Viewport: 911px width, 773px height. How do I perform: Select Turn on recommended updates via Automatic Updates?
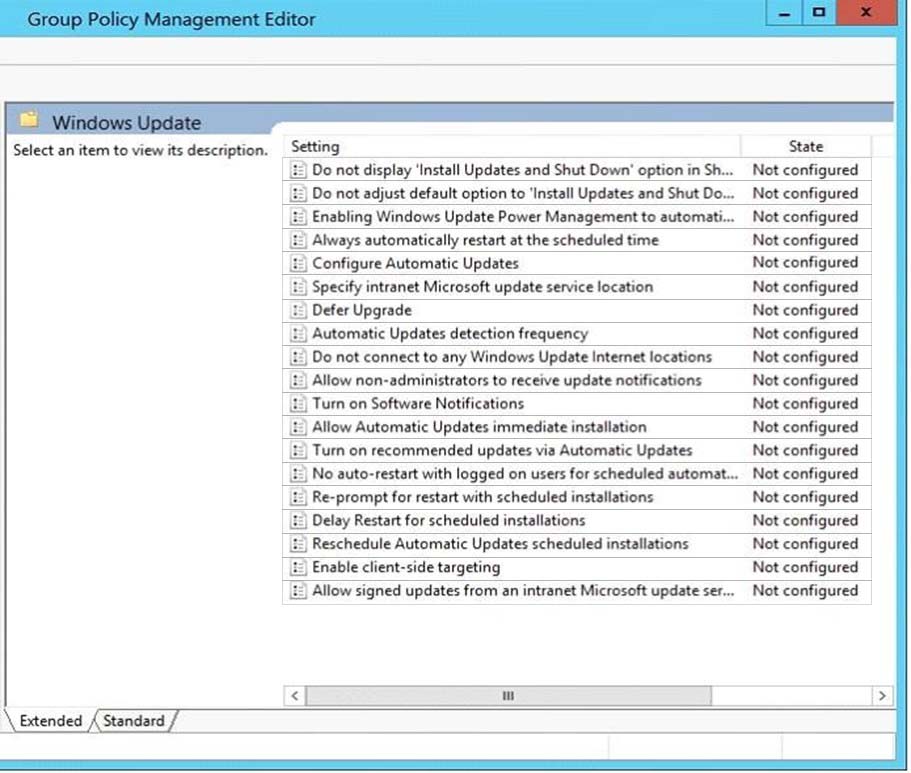click(x=502, y=450)
